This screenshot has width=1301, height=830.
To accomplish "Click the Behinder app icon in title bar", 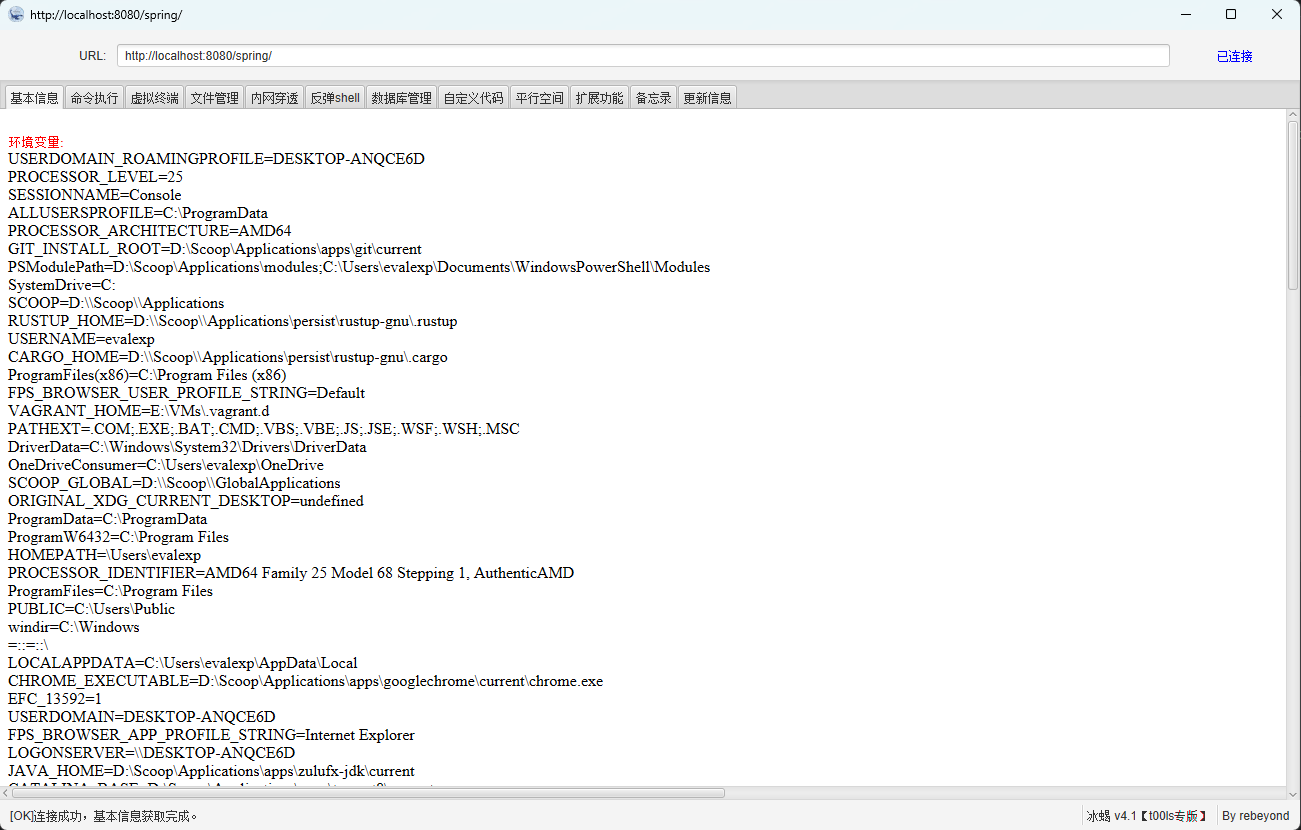I will click(x=16, y=15).
